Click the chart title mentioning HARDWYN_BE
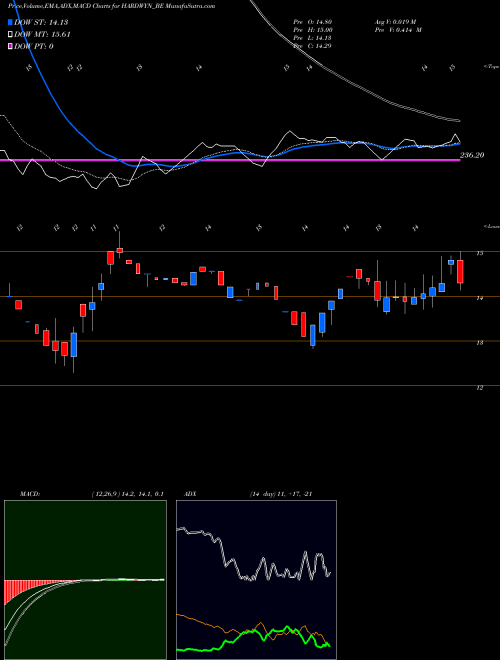Viewport: 500px width, 660px height. coord(112,6)
